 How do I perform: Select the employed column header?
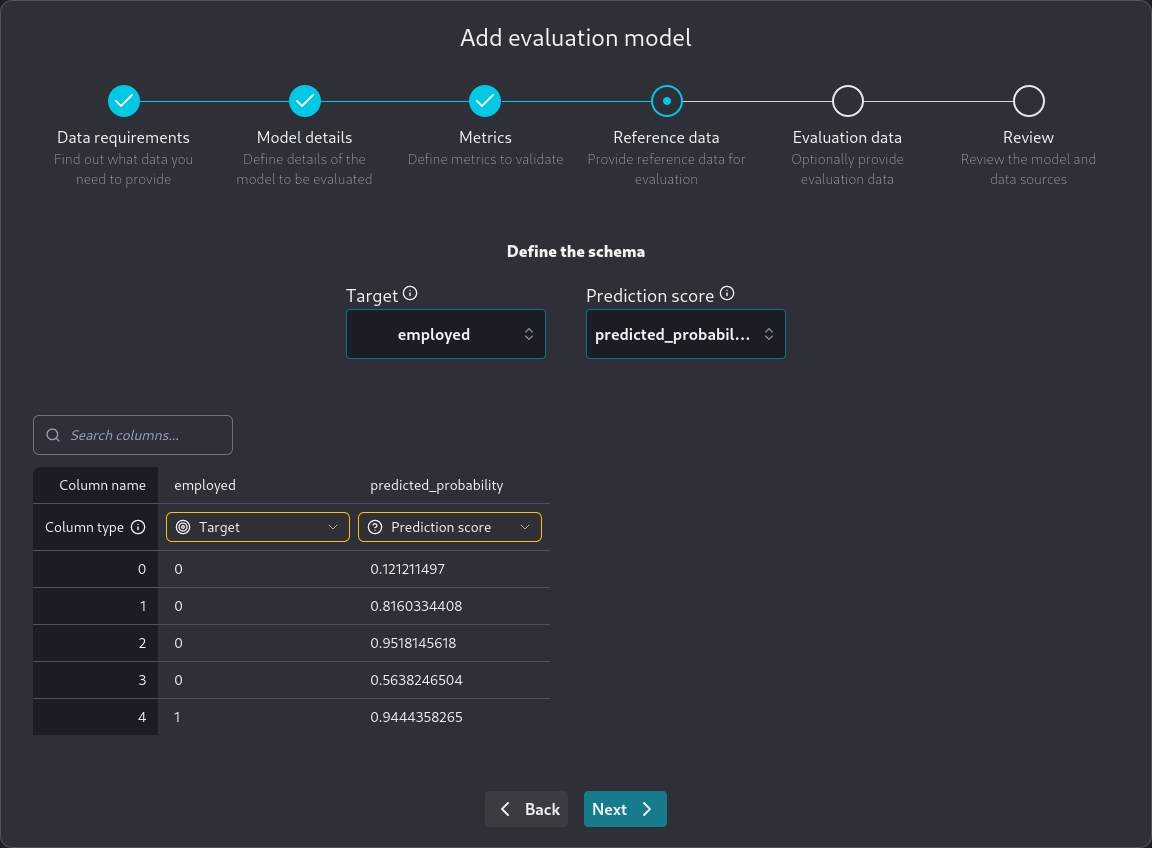coord(205,485)
